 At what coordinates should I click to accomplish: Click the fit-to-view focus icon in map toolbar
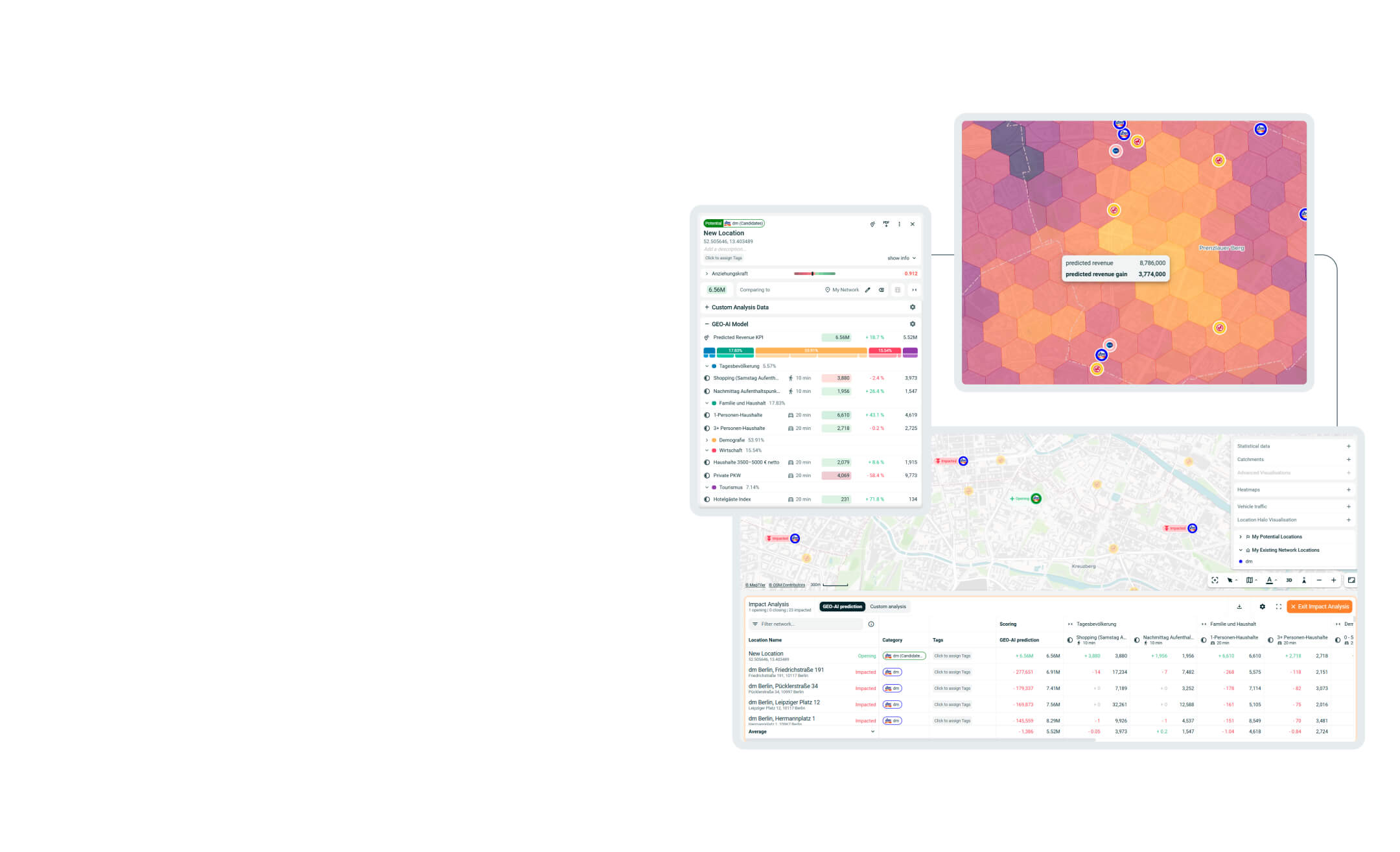tap(1215, 580)
